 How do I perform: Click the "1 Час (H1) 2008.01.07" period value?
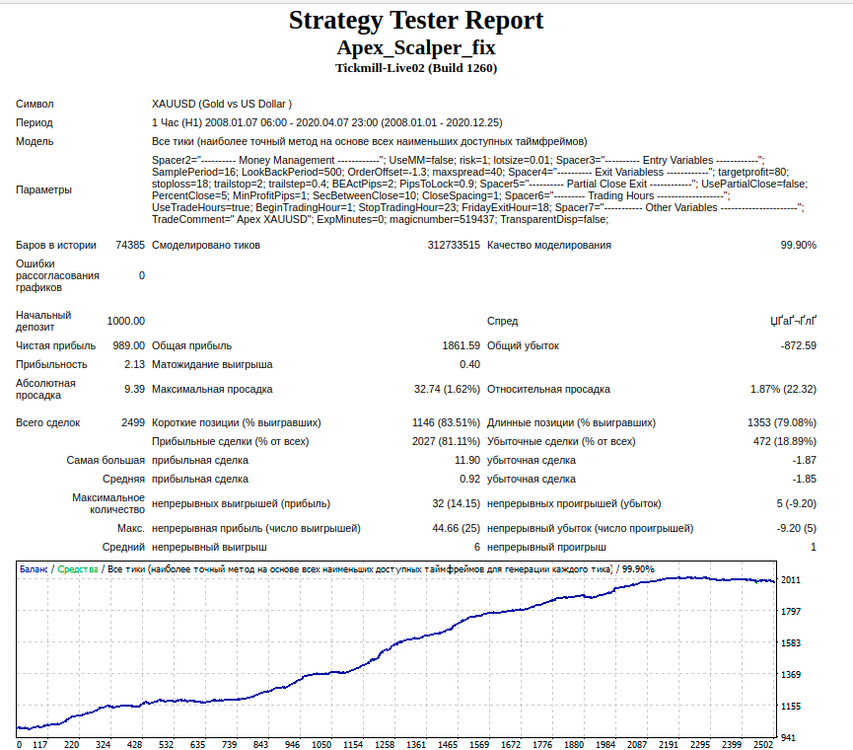(x=327, y=123)
